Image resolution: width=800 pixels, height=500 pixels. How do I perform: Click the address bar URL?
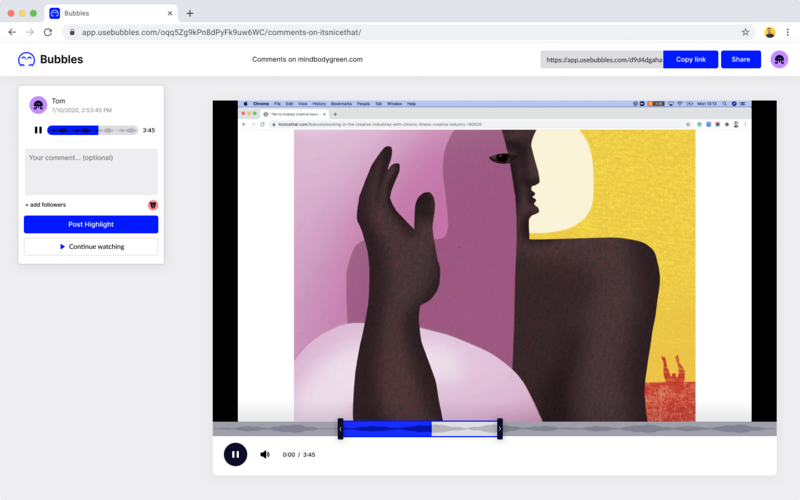pos(221,32)
